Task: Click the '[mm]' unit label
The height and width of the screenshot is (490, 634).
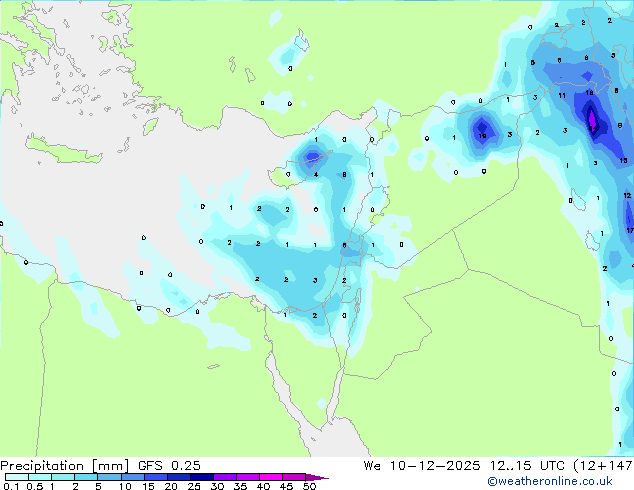Action: point(110,466)
